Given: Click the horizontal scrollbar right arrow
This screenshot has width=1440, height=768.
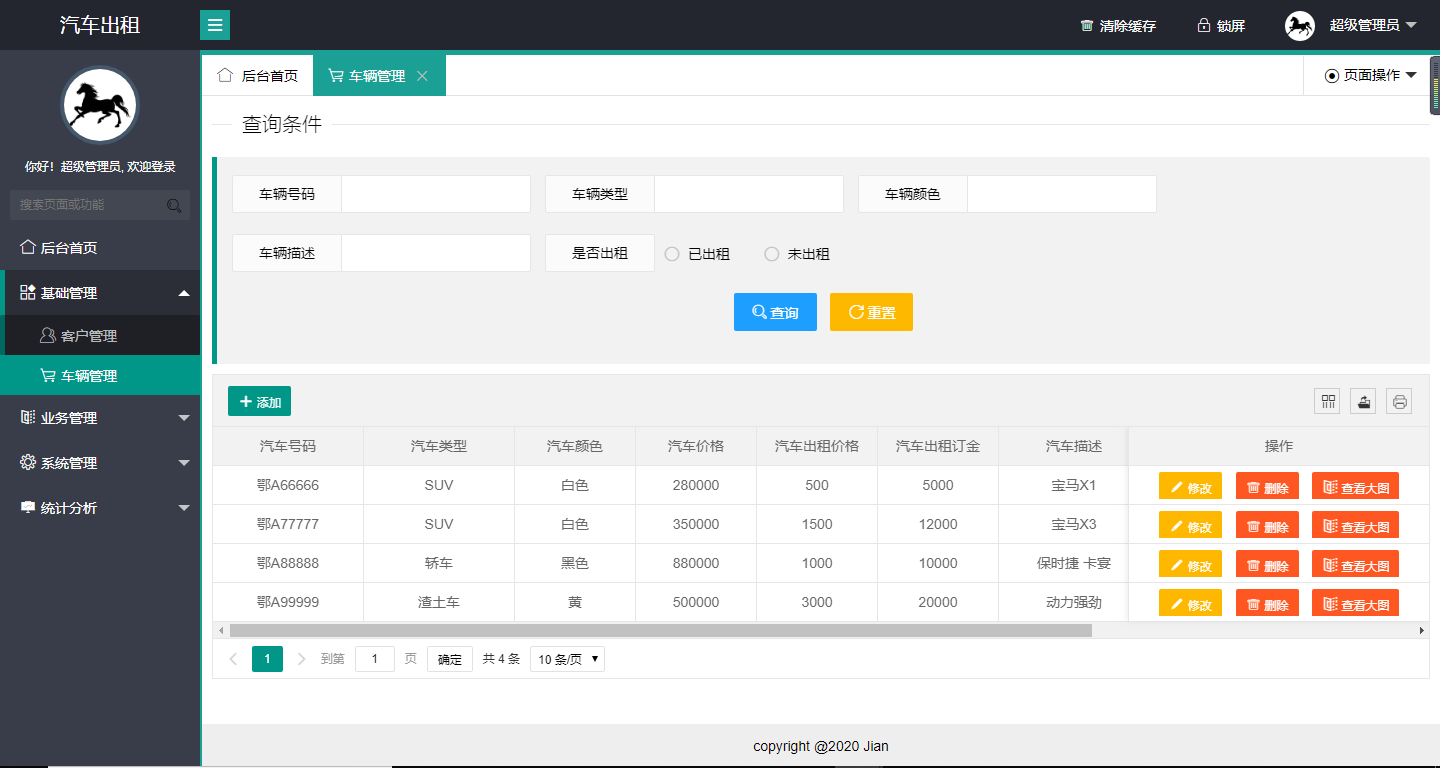Looking at the screenshot, I should tap(1422, 630).
